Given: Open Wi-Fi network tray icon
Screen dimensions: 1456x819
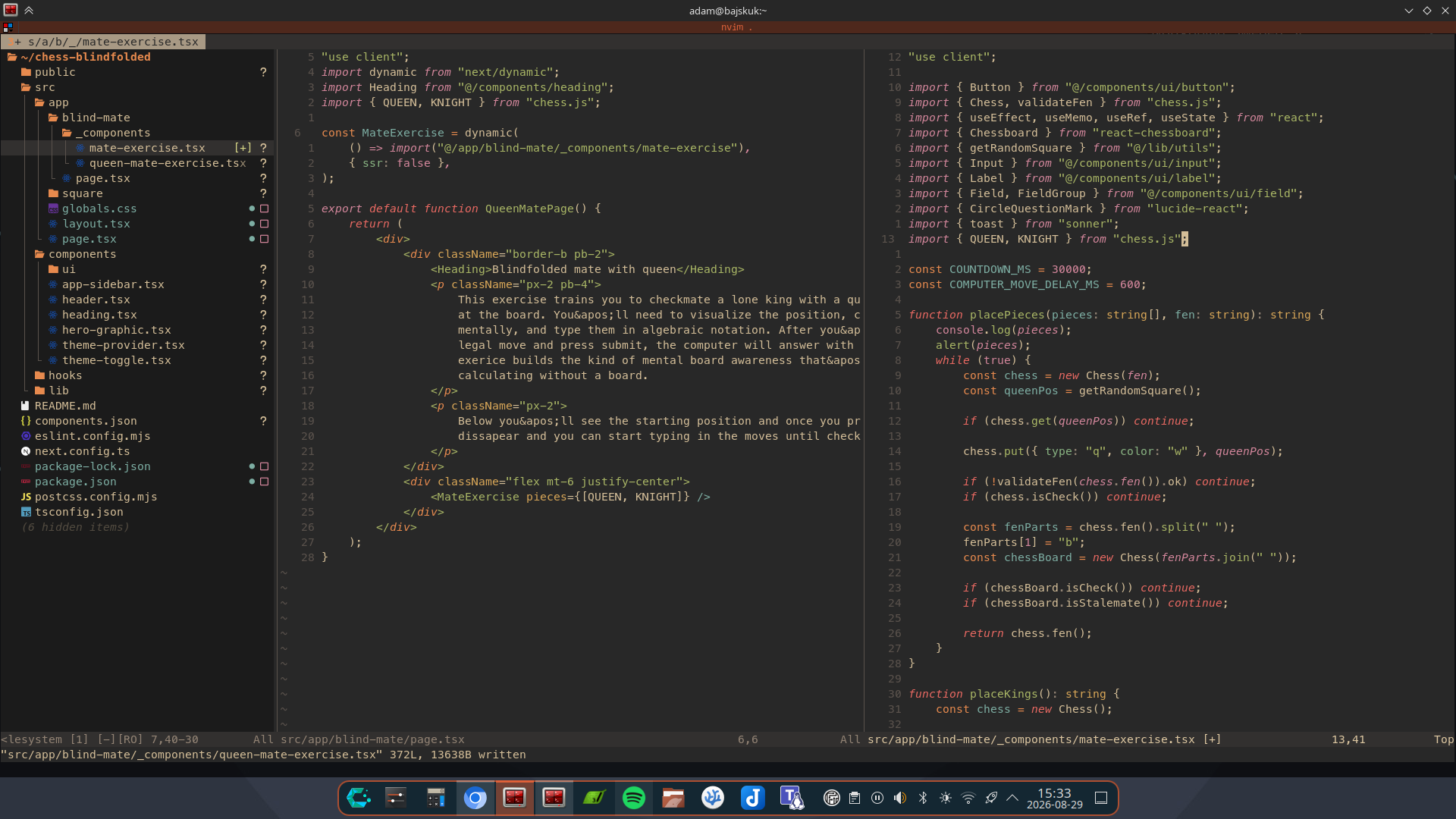Looking at the screenshot, I should [968, 798].
